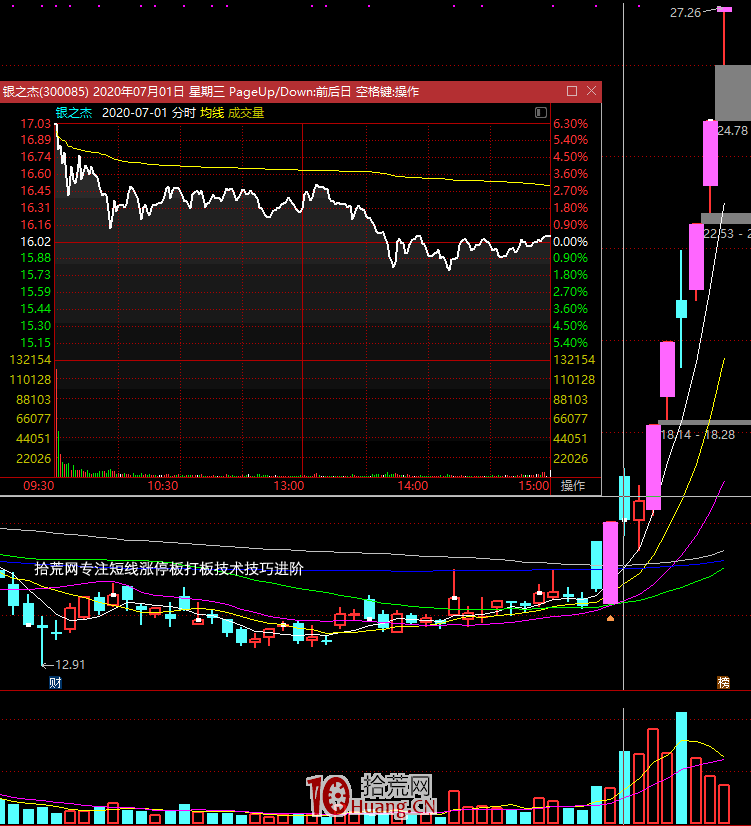Toggle the side panel icon beside 6.30%
This screenshot has width=751, height=826.
pyautogui.click(x=541, y=112)
